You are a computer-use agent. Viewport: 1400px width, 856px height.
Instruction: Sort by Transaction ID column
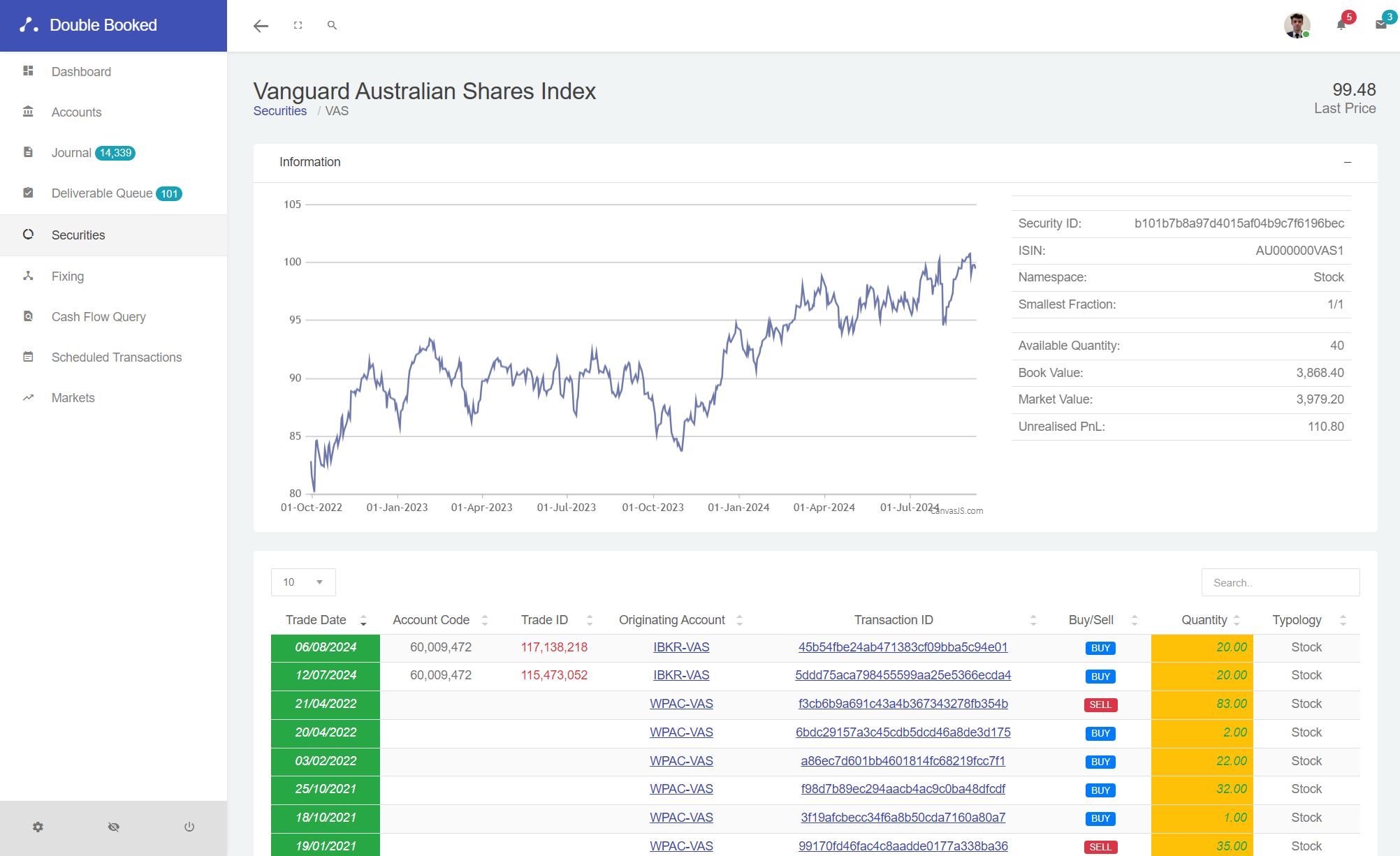coord(903,620)
